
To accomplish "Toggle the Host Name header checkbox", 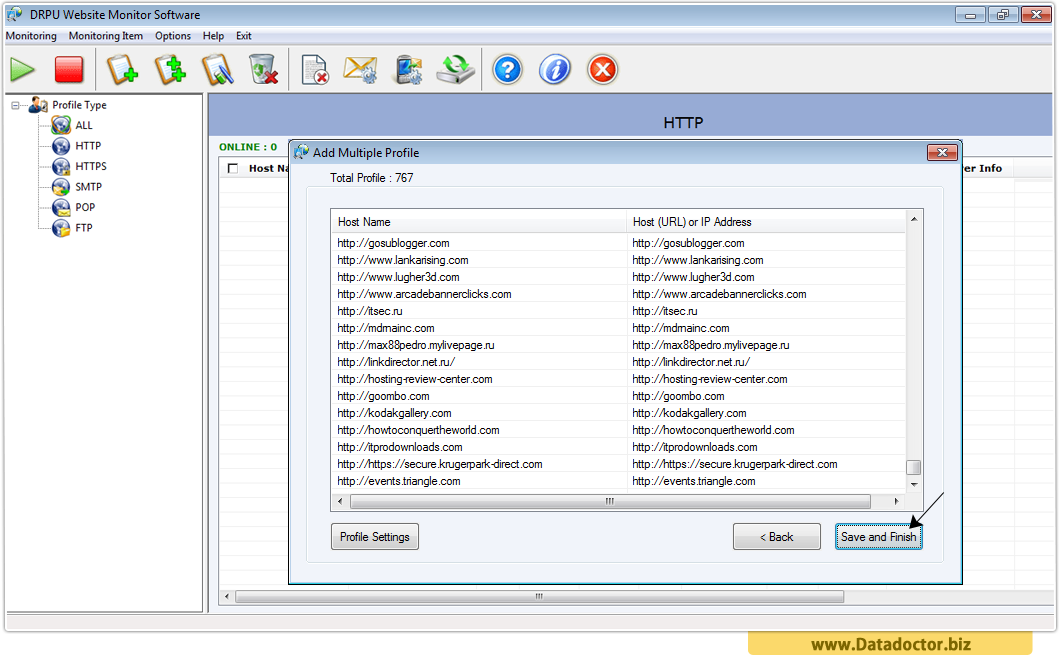I will pyautogui.click(x=233, y=168).
